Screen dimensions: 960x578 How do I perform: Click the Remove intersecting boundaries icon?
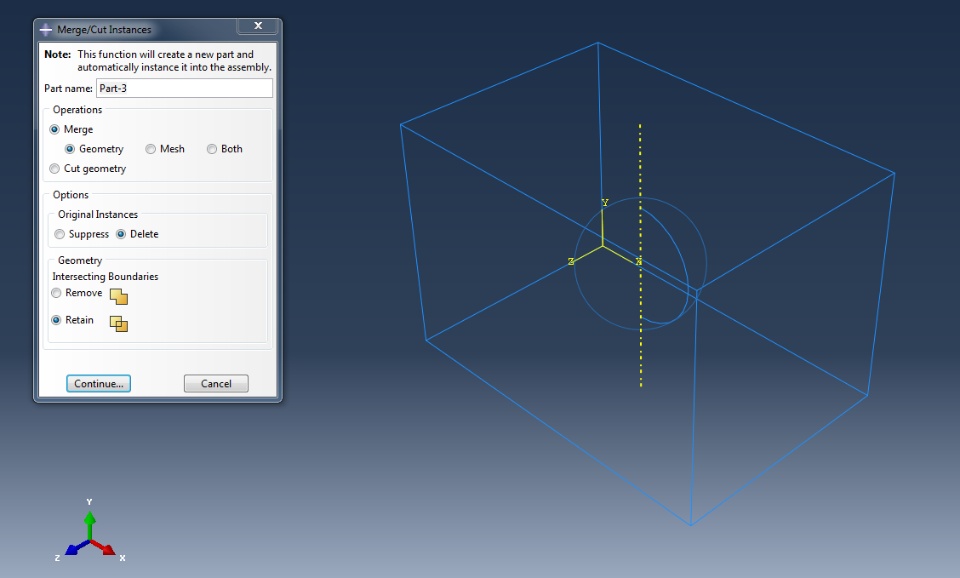119,296
